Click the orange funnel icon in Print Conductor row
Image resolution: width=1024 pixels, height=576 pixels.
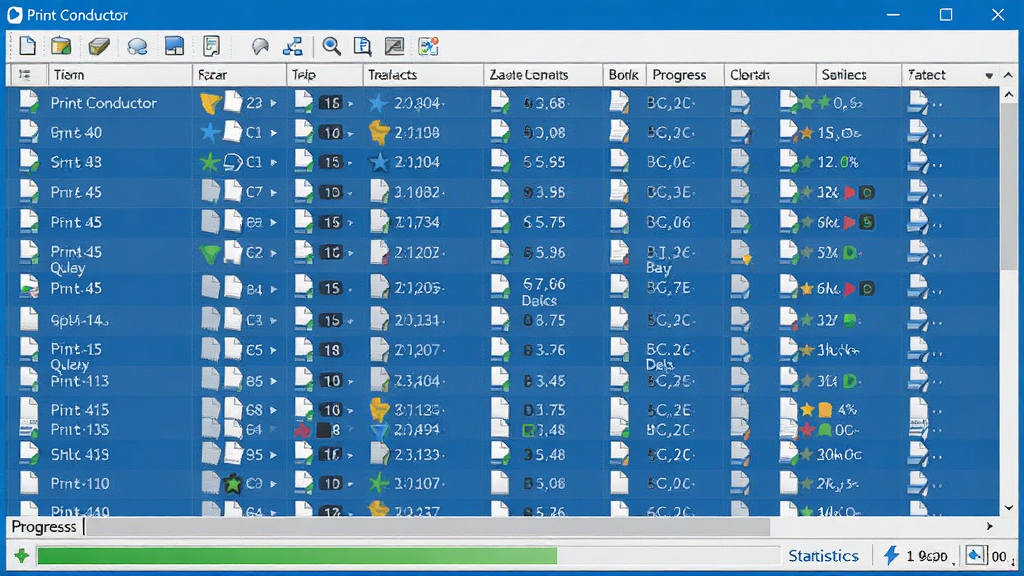[210, 103]
